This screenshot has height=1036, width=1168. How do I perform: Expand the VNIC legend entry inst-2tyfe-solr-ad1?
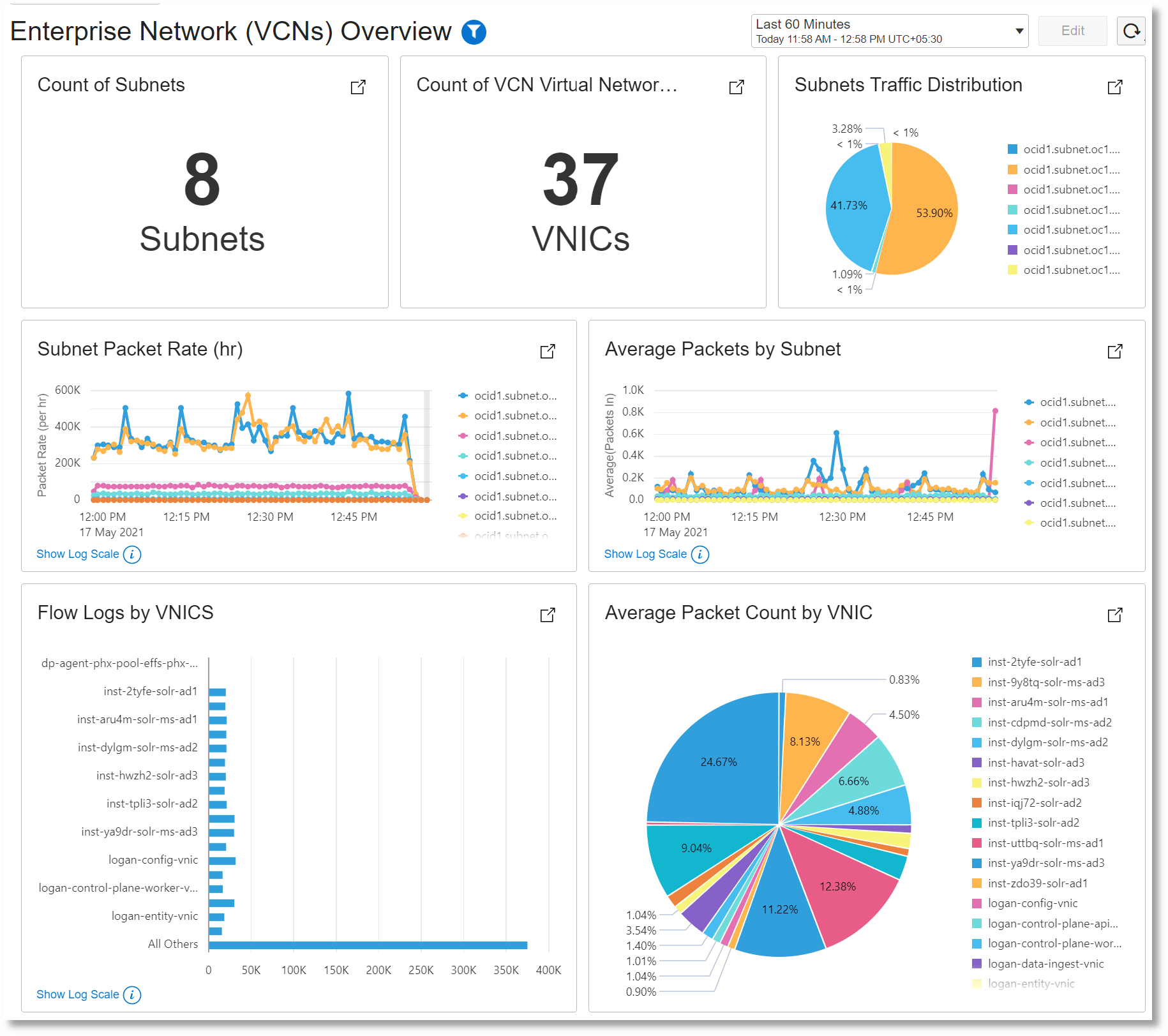(x=1034, y=662)
